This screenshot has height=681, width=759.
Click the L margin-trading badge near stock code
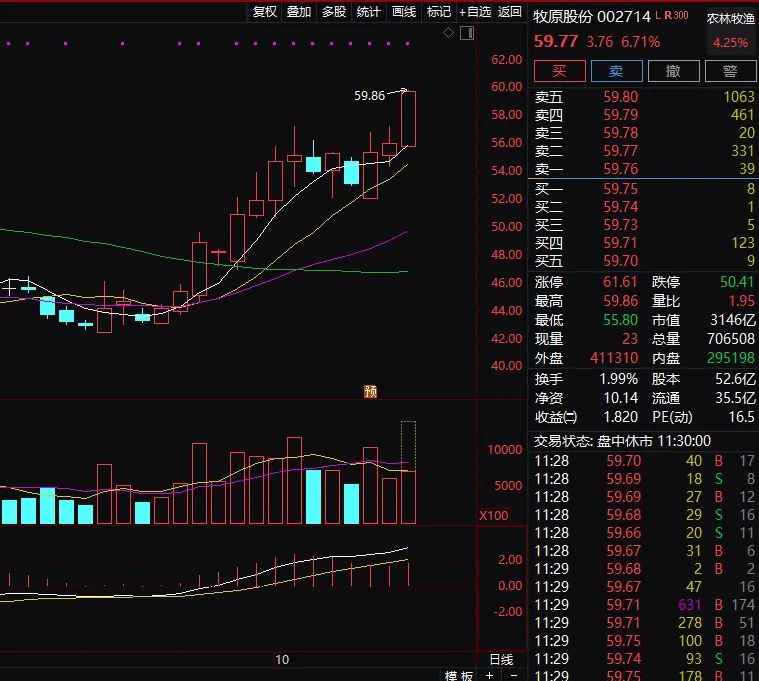[659, 16]
